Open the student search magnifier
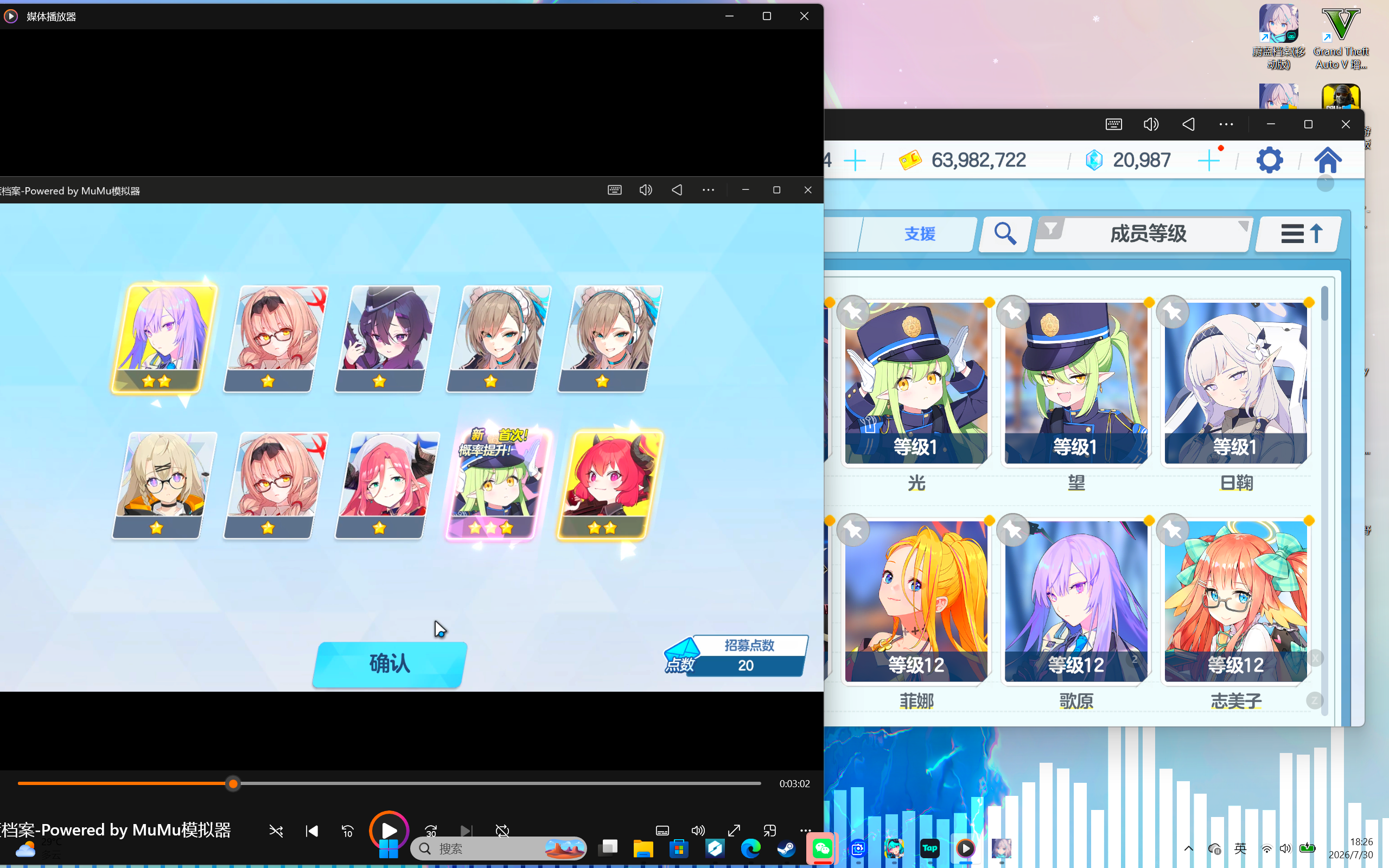This screenshot has width=1389, height=868. 1005,234
